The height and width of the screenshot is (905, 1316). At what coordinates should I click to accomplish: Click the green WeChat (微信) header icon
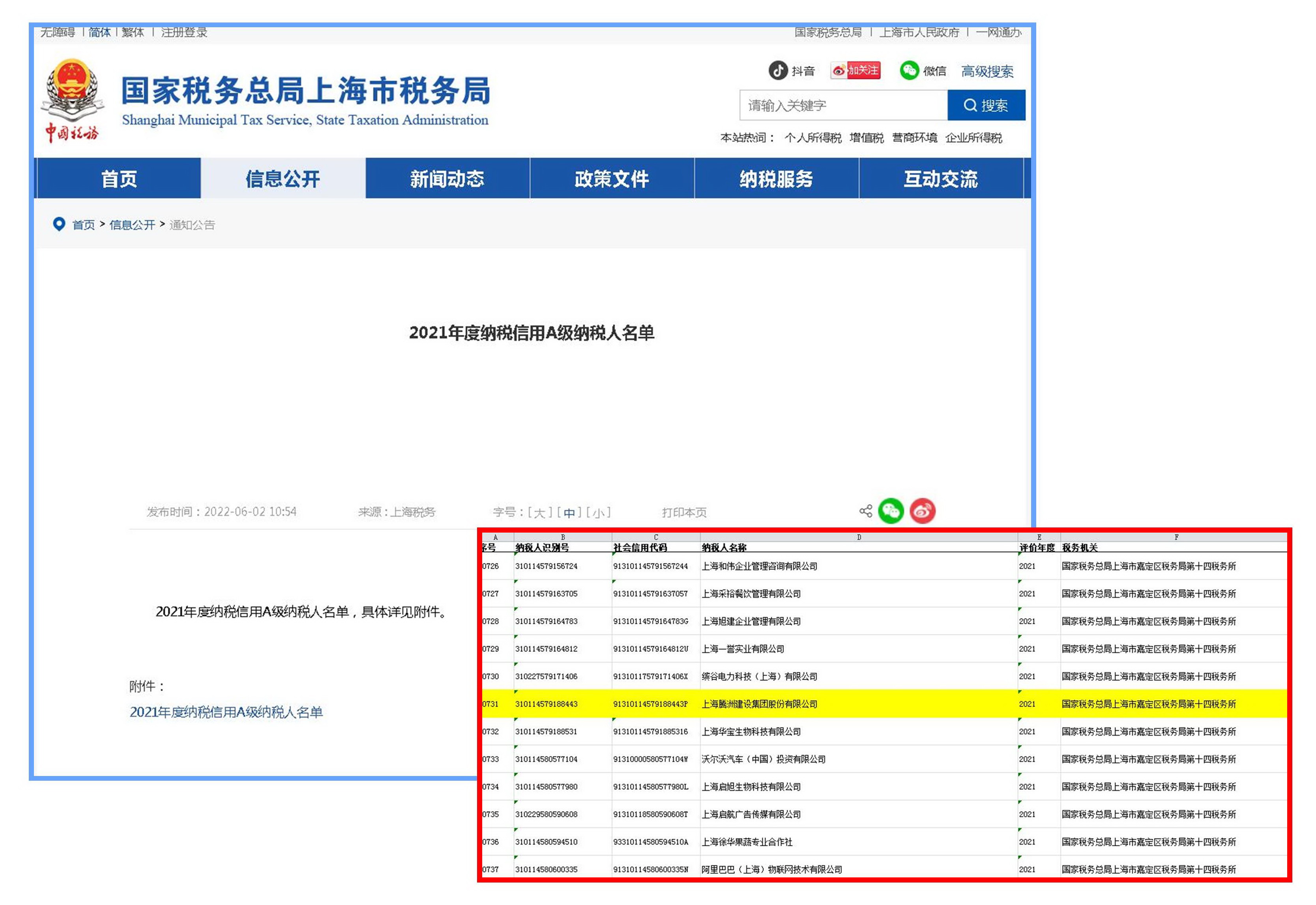(x=909, y=70)
